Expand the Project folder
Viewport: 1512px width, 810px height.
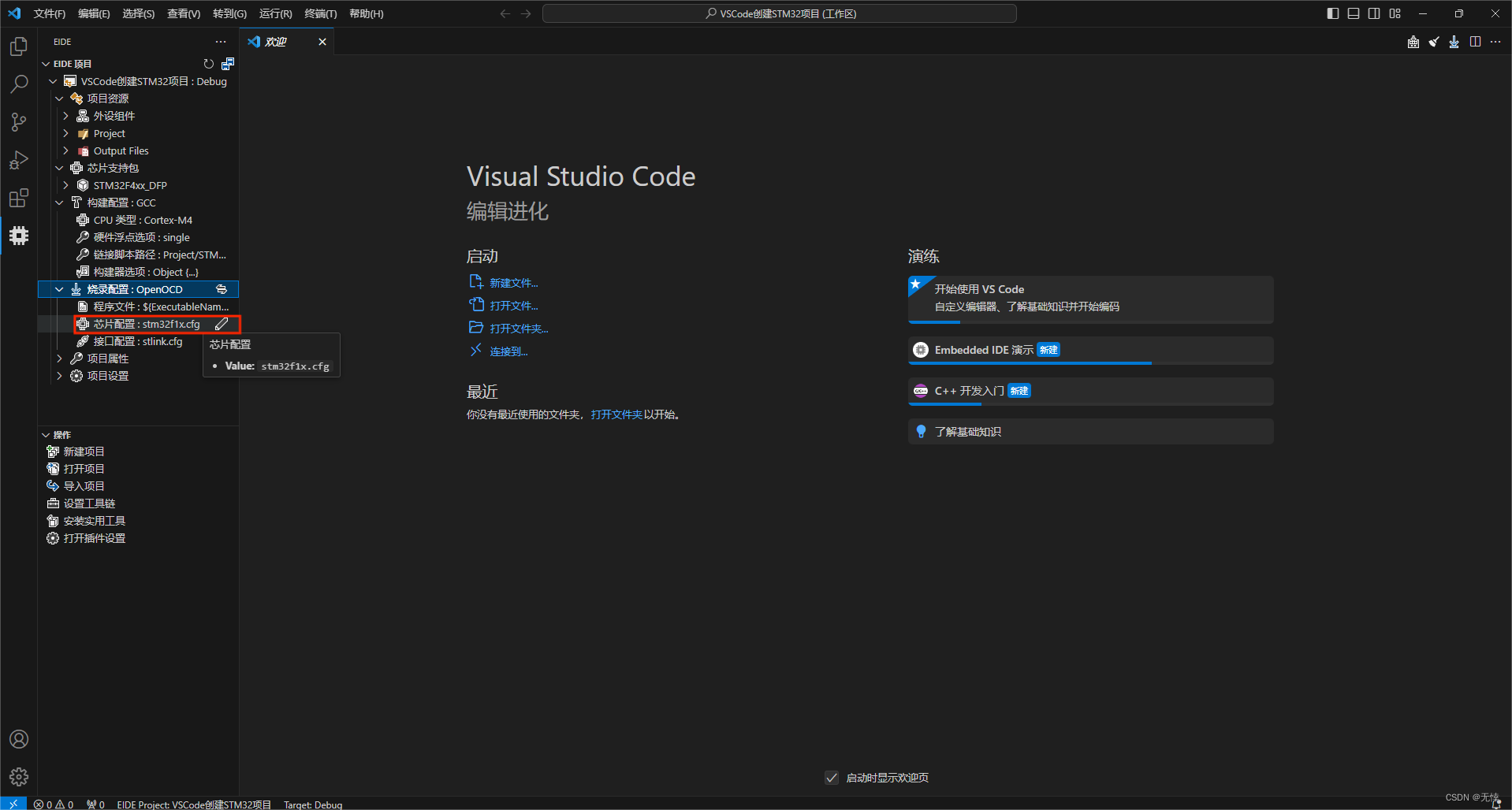(66, 133)
